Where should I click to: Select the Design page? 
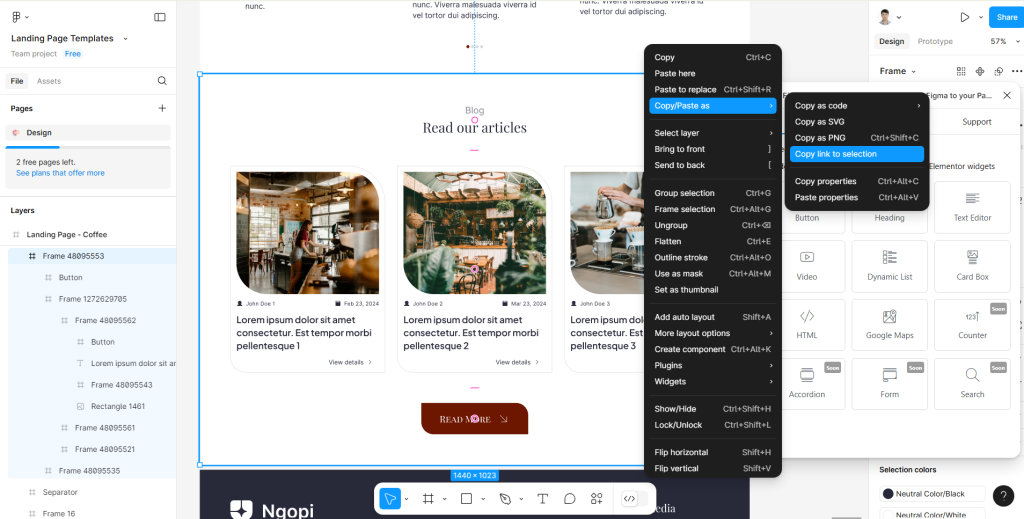(88, 133)
